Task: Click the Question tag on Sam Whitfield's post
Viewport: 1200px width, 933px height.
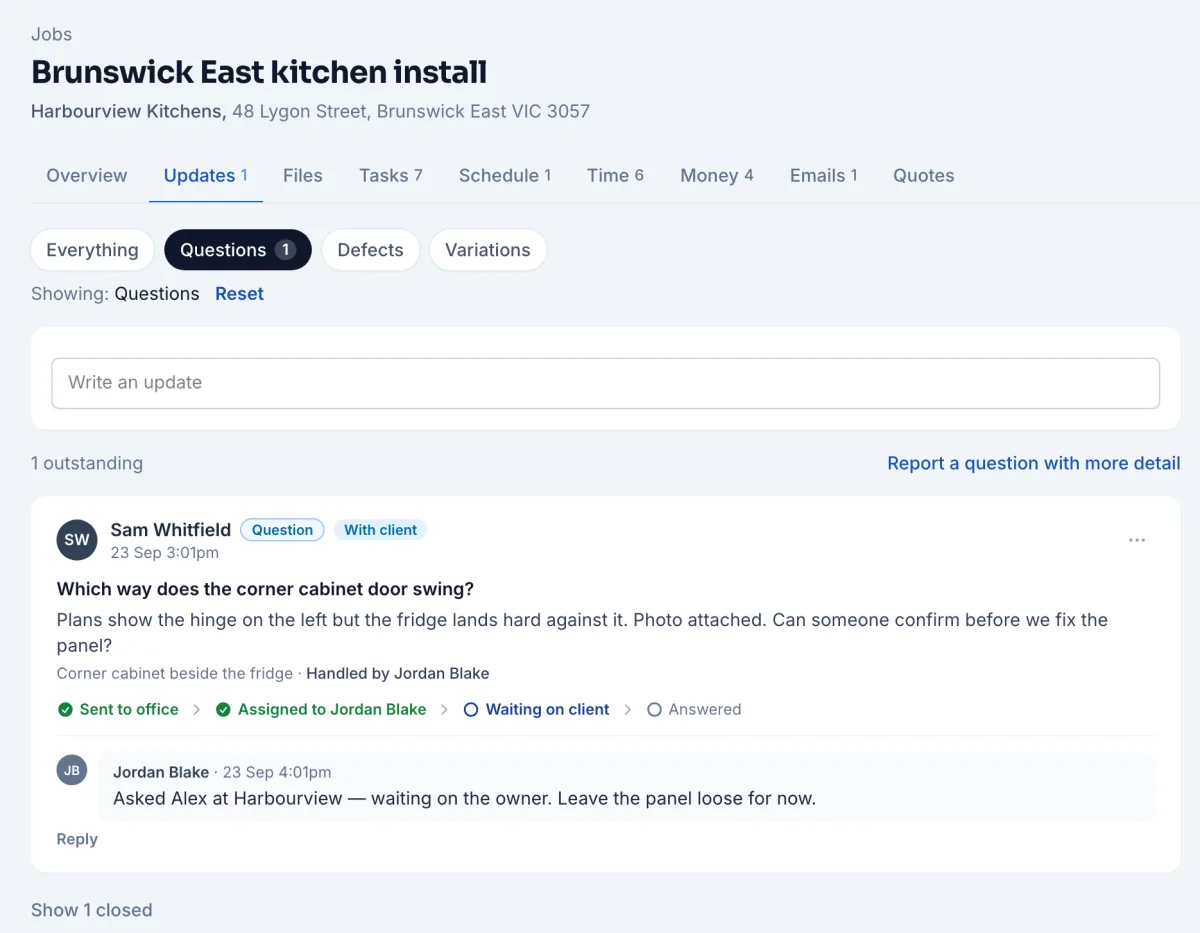Action: pos(283,530)
